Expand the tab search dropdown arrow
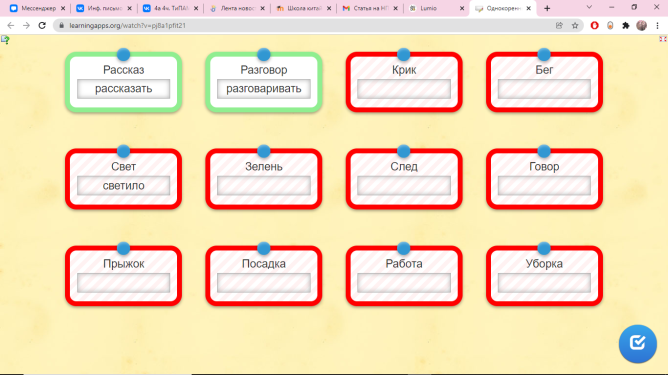 pos(589,8)
